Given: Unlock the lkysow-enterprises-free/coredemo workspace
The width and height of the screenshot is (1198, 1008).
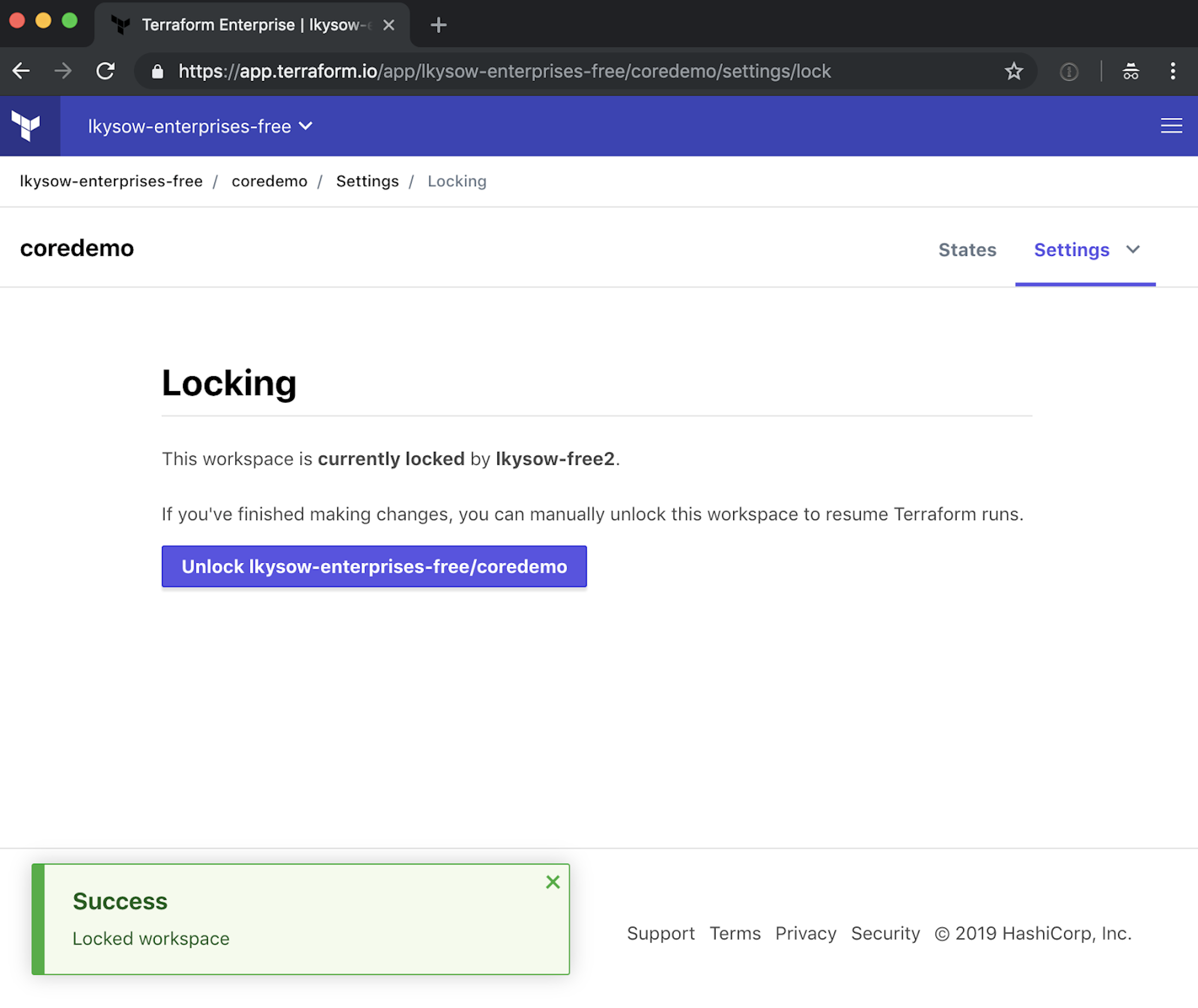Looking at the screenshot, I should coord(374,566).
